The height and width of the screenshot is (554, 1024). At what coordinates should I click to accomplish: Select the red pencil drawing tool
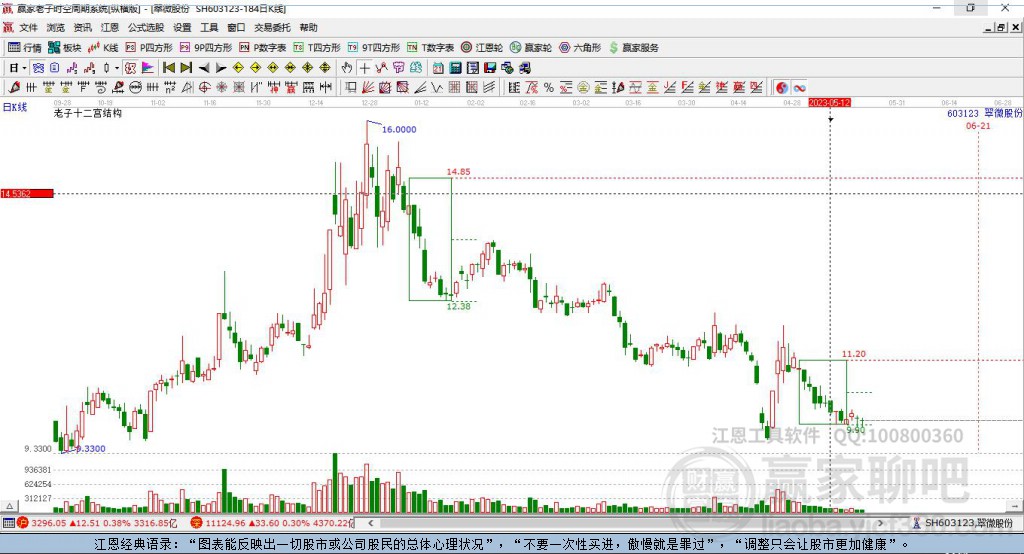click(x=14, y=88)
